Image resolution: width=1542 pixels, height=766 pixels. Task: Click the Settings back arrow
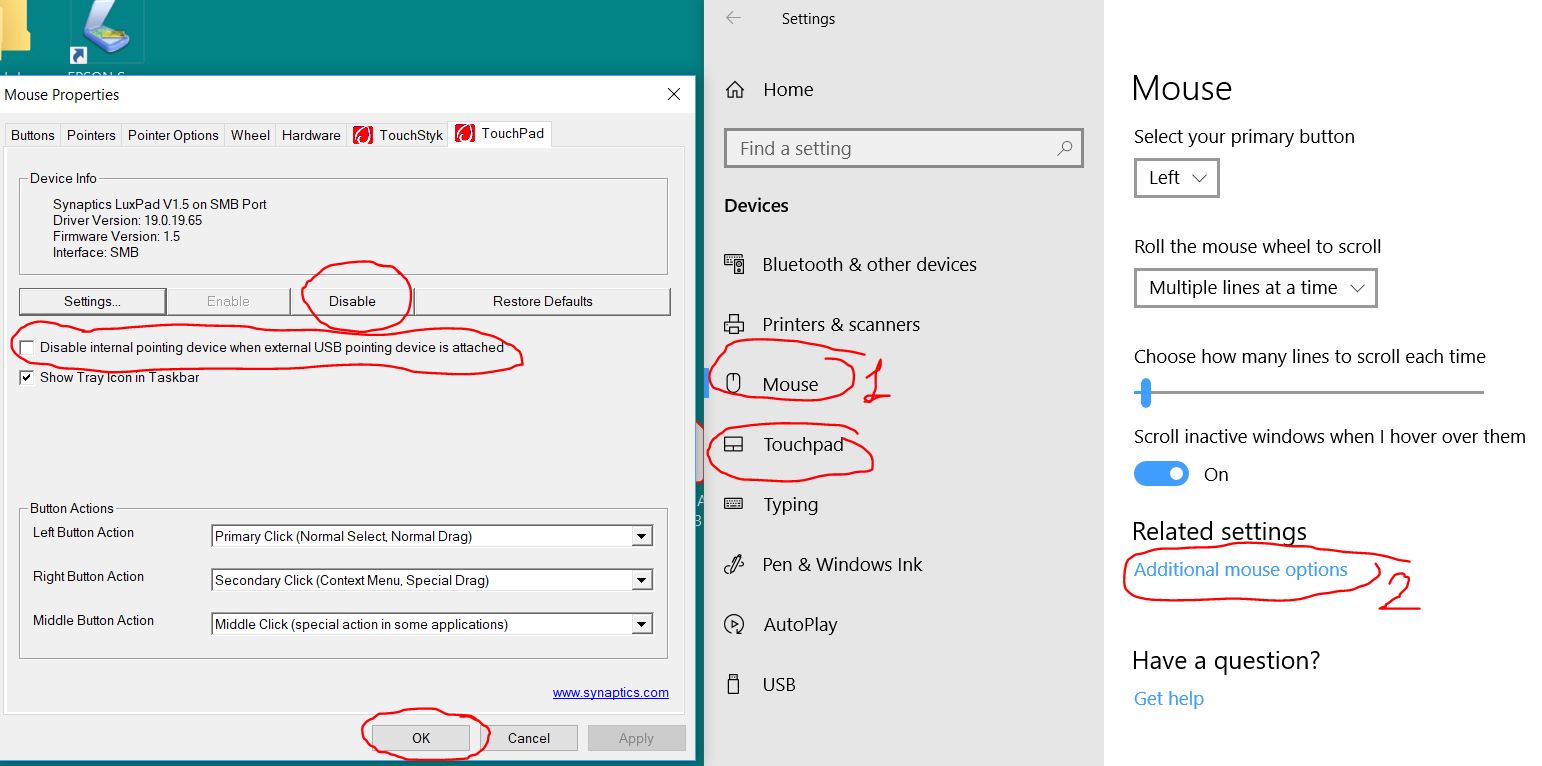[x=734, y=18]
